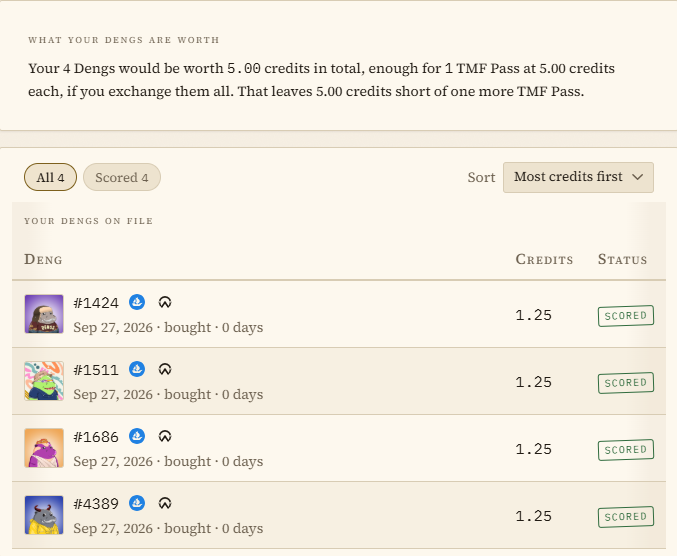
Task: Click the #4389 Deng ID text
Action: click(96, 504)
